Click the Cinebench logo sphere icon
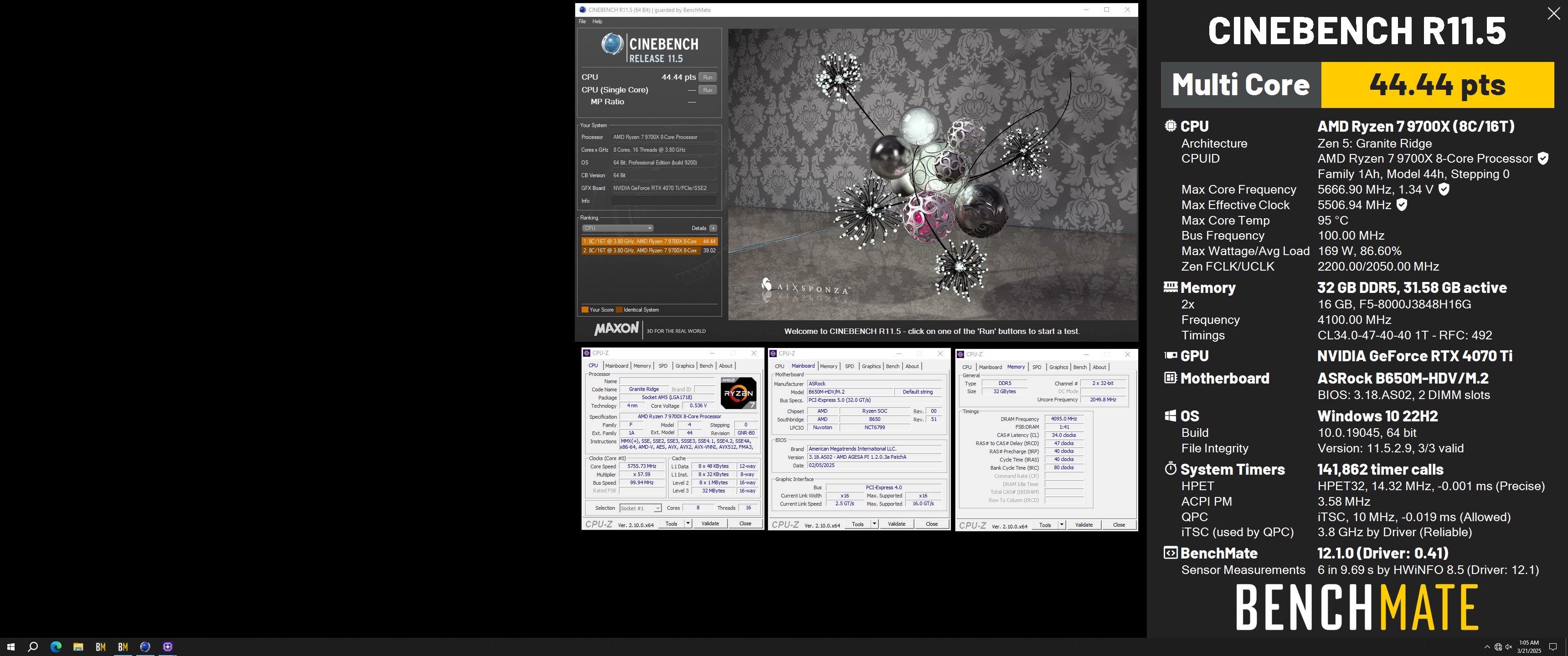Viewport: 1568px width, 656px height. (612, 45)
